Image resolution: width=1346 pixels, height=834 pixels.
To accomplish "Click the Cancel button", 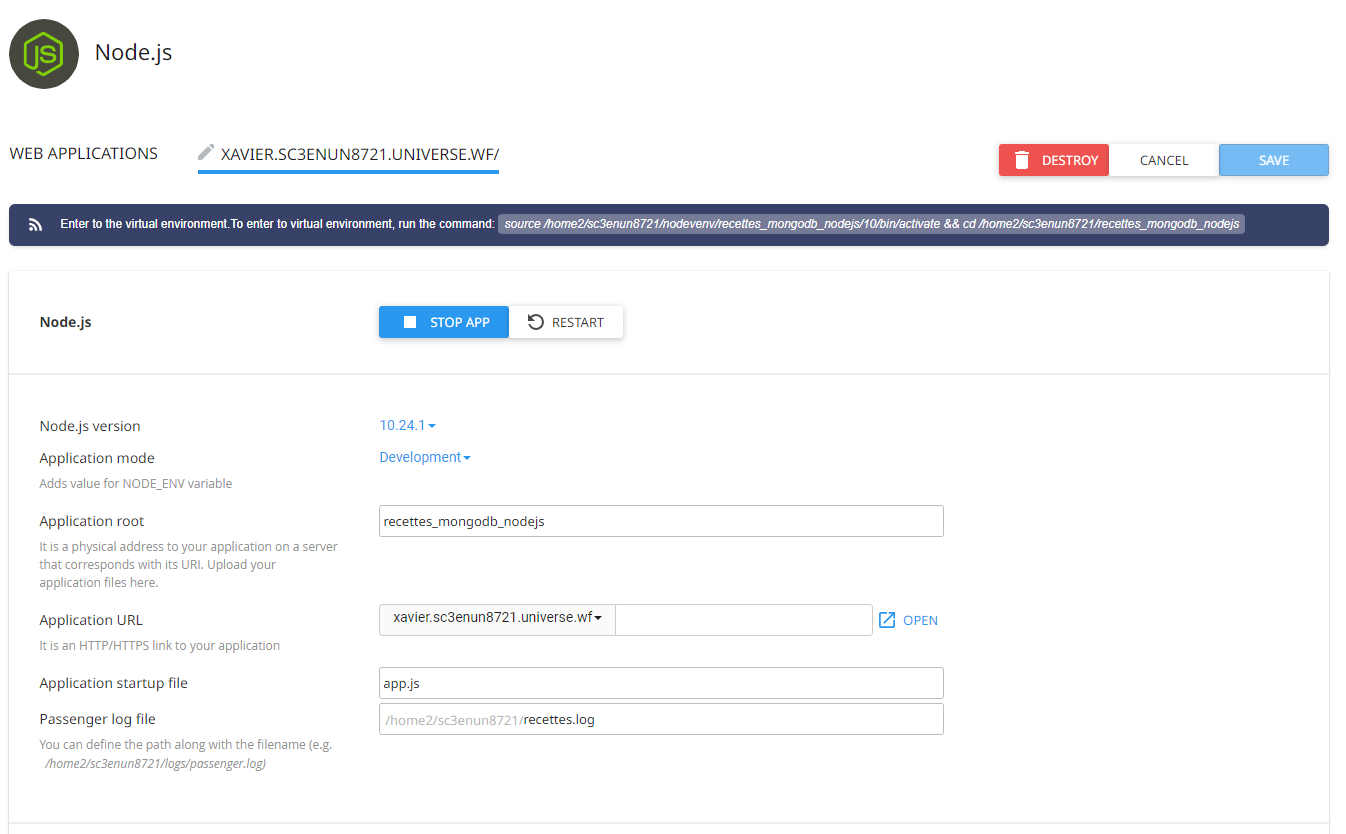I will [x=1163, y=160].
